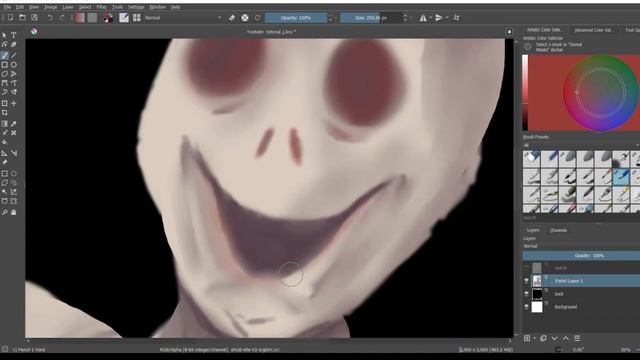Toggle preserve alpha in the toolbar
The width and height of the screenshot is (640, 360).
[244, 18]
